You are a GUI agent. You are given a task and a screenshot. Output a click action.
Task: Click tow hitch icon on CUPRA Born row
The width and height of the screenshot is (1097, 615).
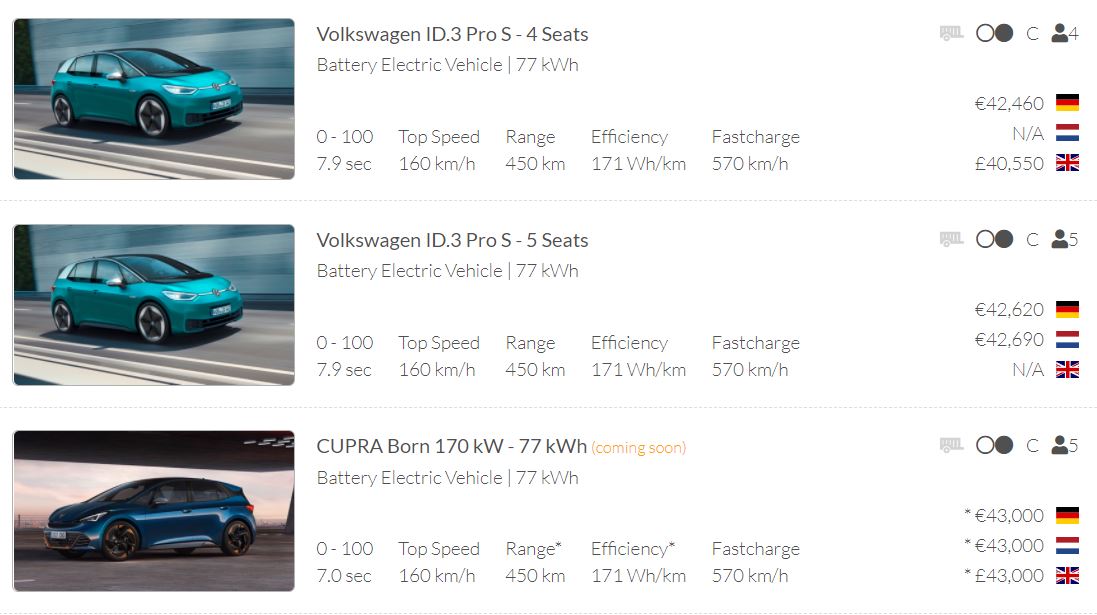(951, 445)
